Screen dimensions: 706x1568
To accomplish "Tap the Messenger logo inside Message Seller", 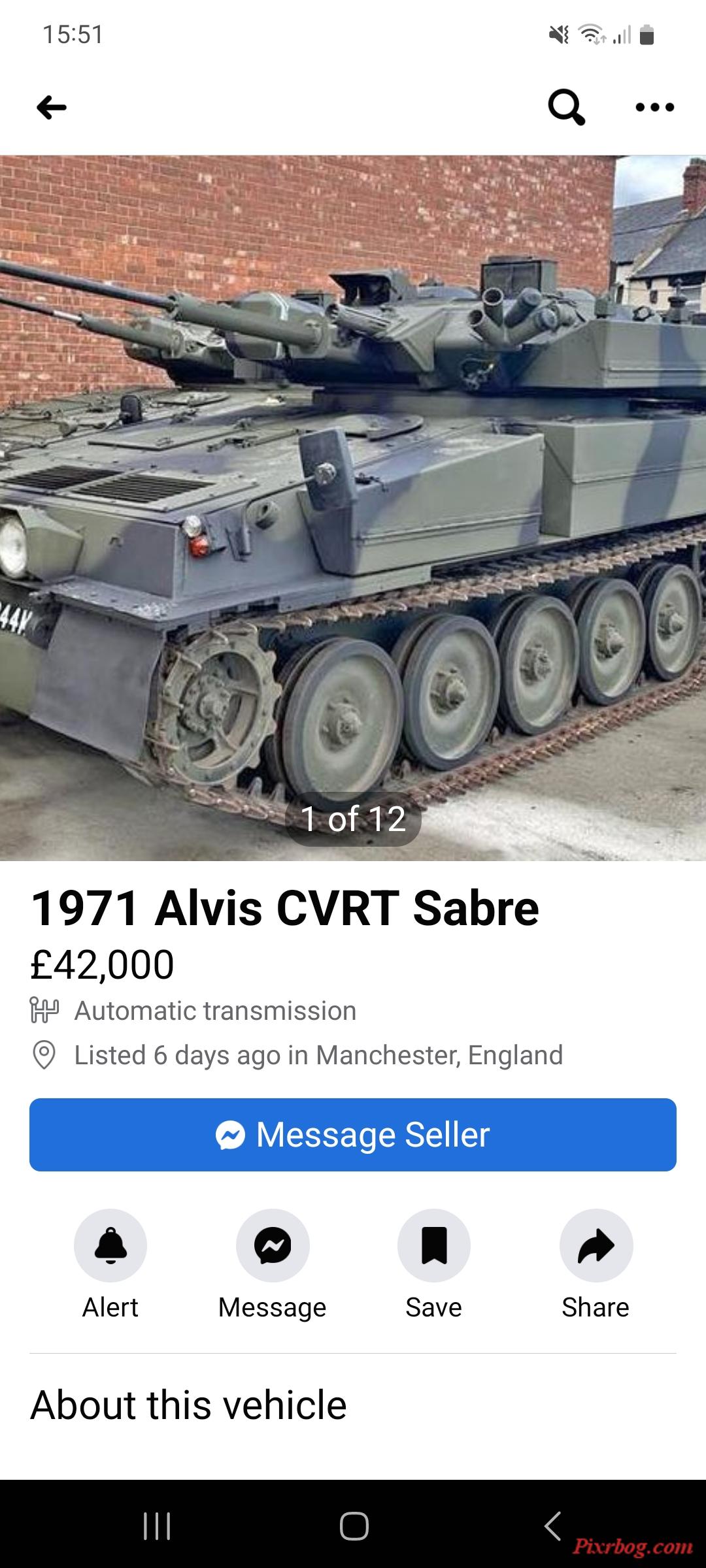I will [x=230, y=1135].
